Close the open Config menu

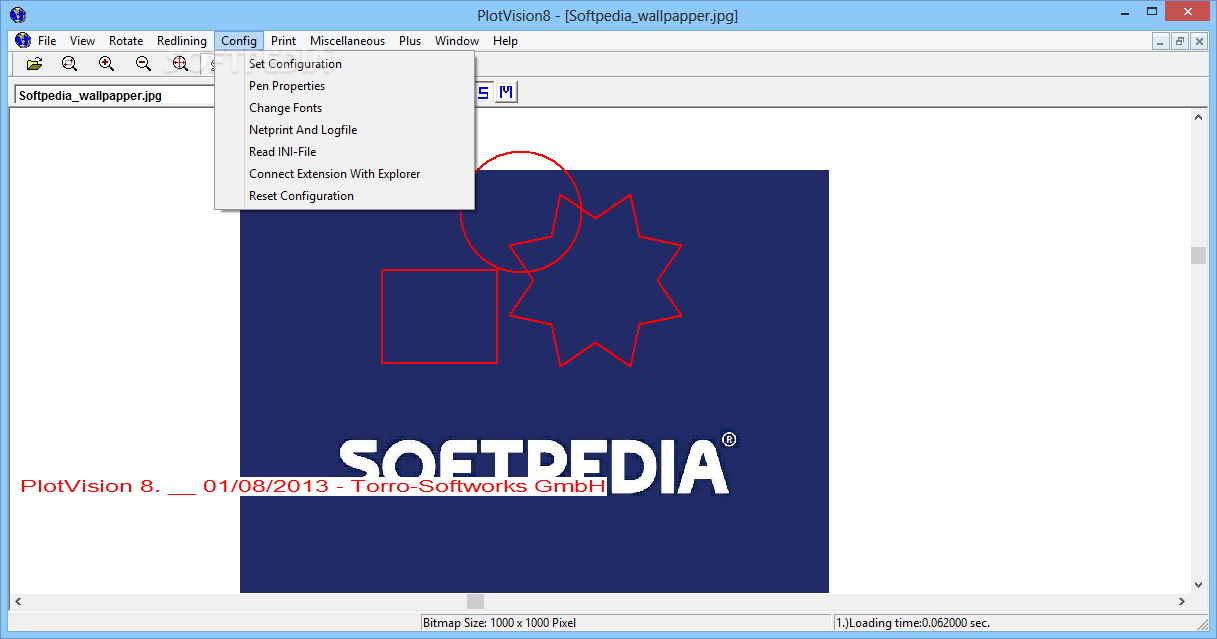point(239,41)
